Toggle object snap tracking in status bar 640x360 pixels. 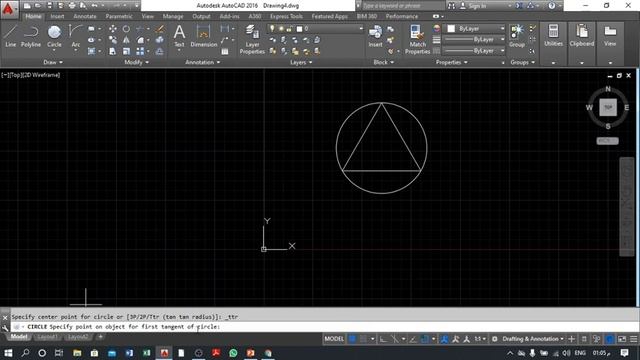(413, 339)
